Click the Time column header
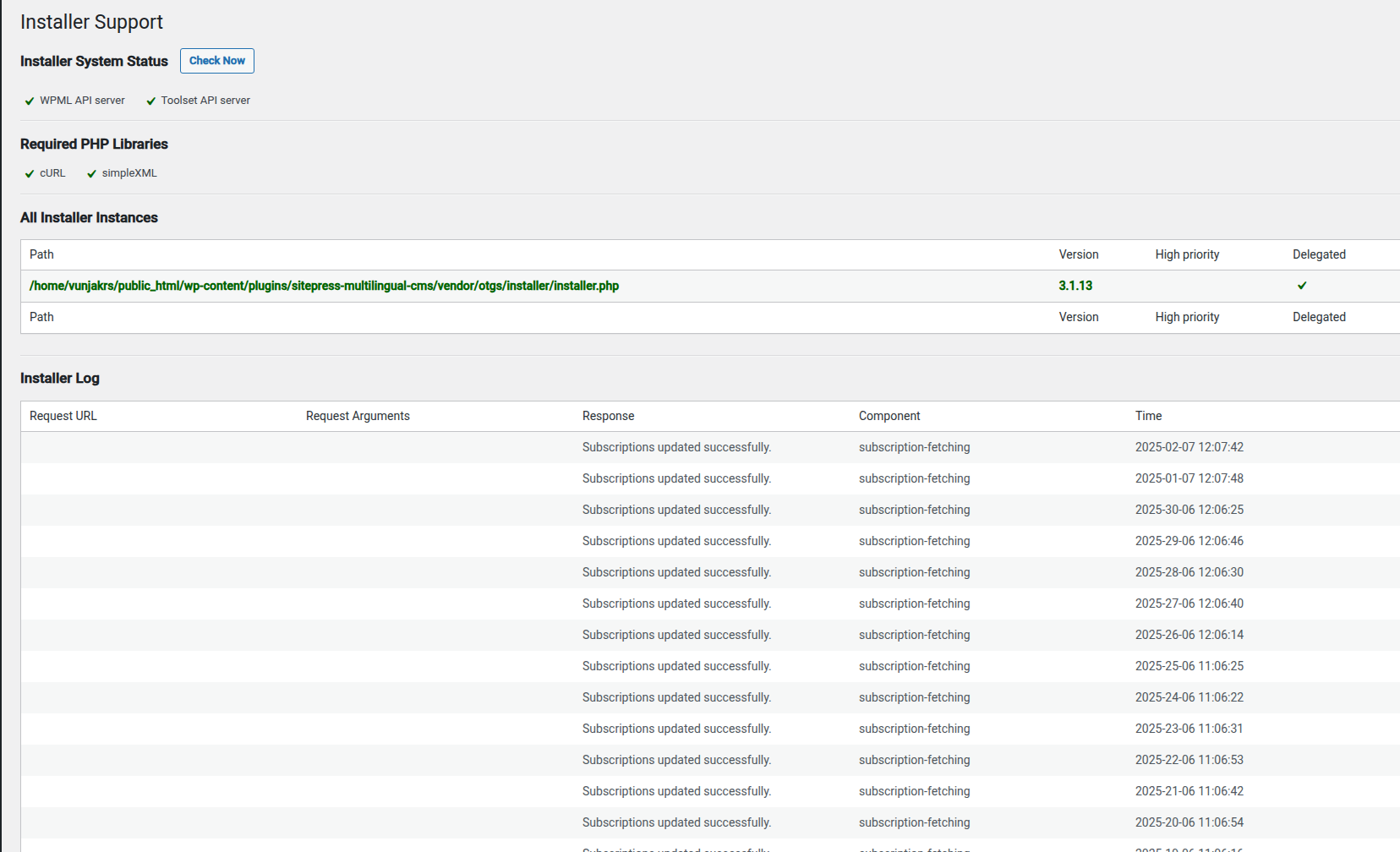 (1148, 416)
